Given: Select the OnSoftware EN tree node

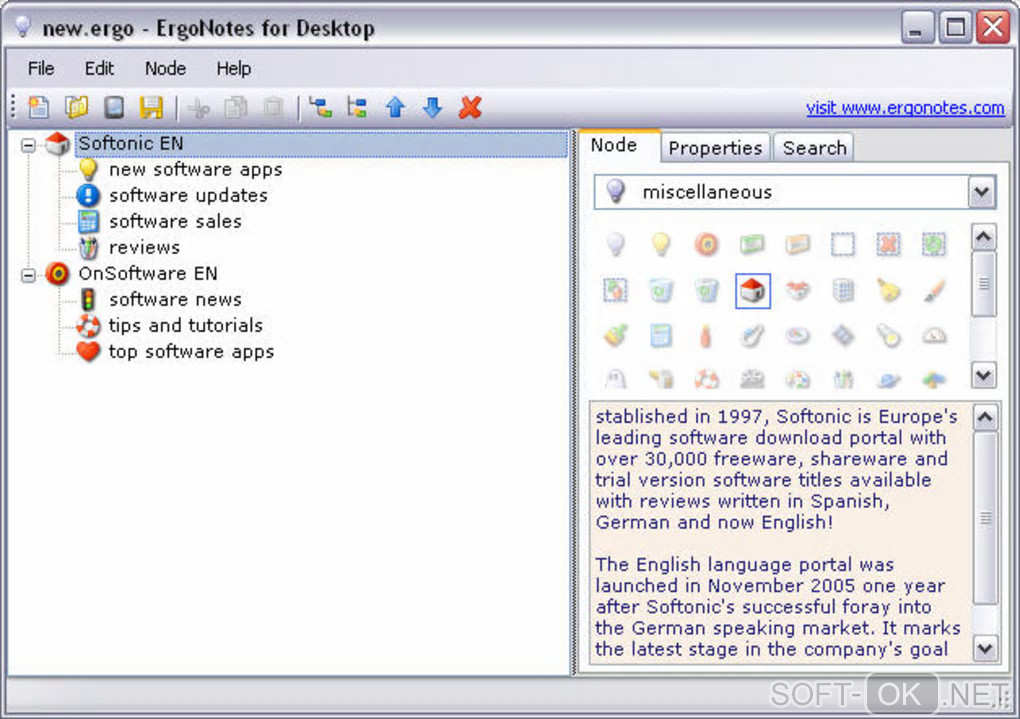Looking at the screenshot, I should pos(148,274).
